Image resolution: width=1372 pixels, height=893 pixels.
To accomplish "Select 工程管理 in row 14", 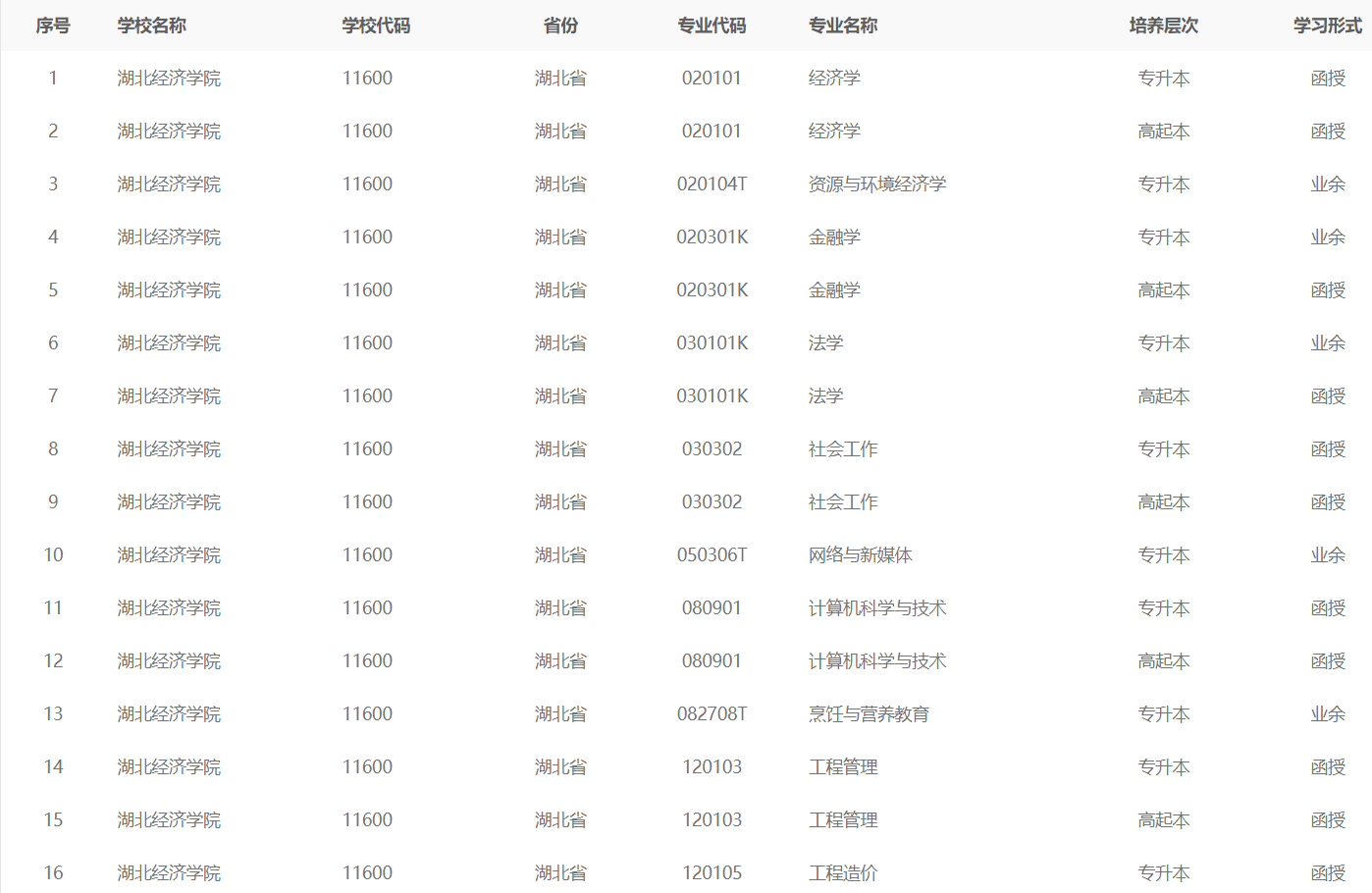I will pyautogui.click(x=843, y=767).
